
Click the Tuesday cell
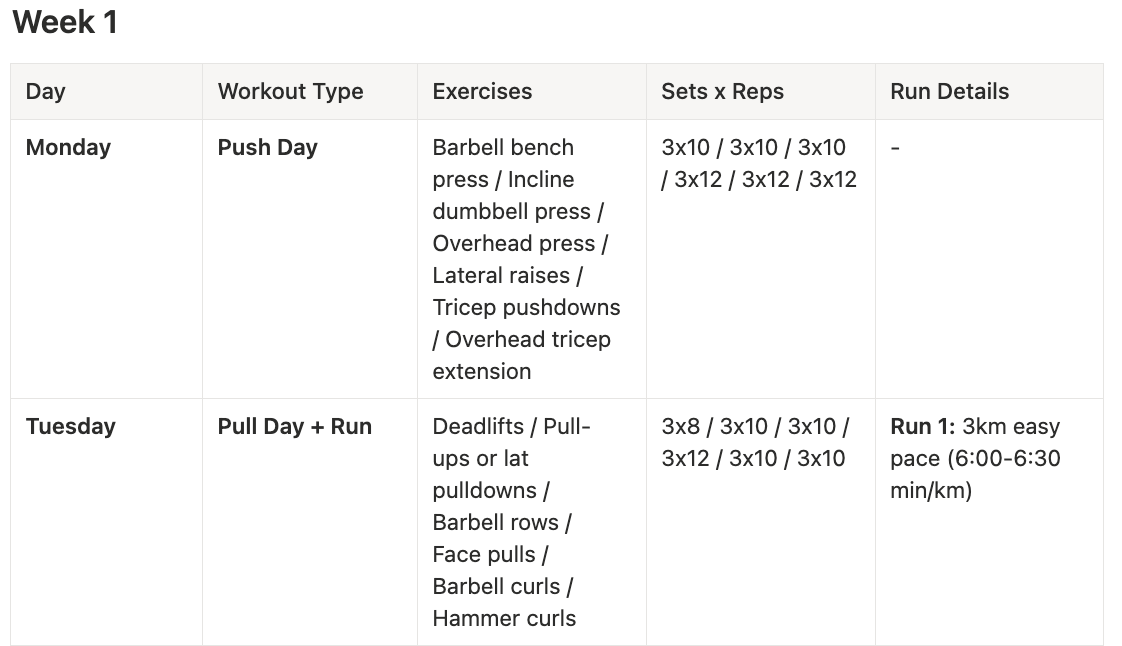click(70, 427)
